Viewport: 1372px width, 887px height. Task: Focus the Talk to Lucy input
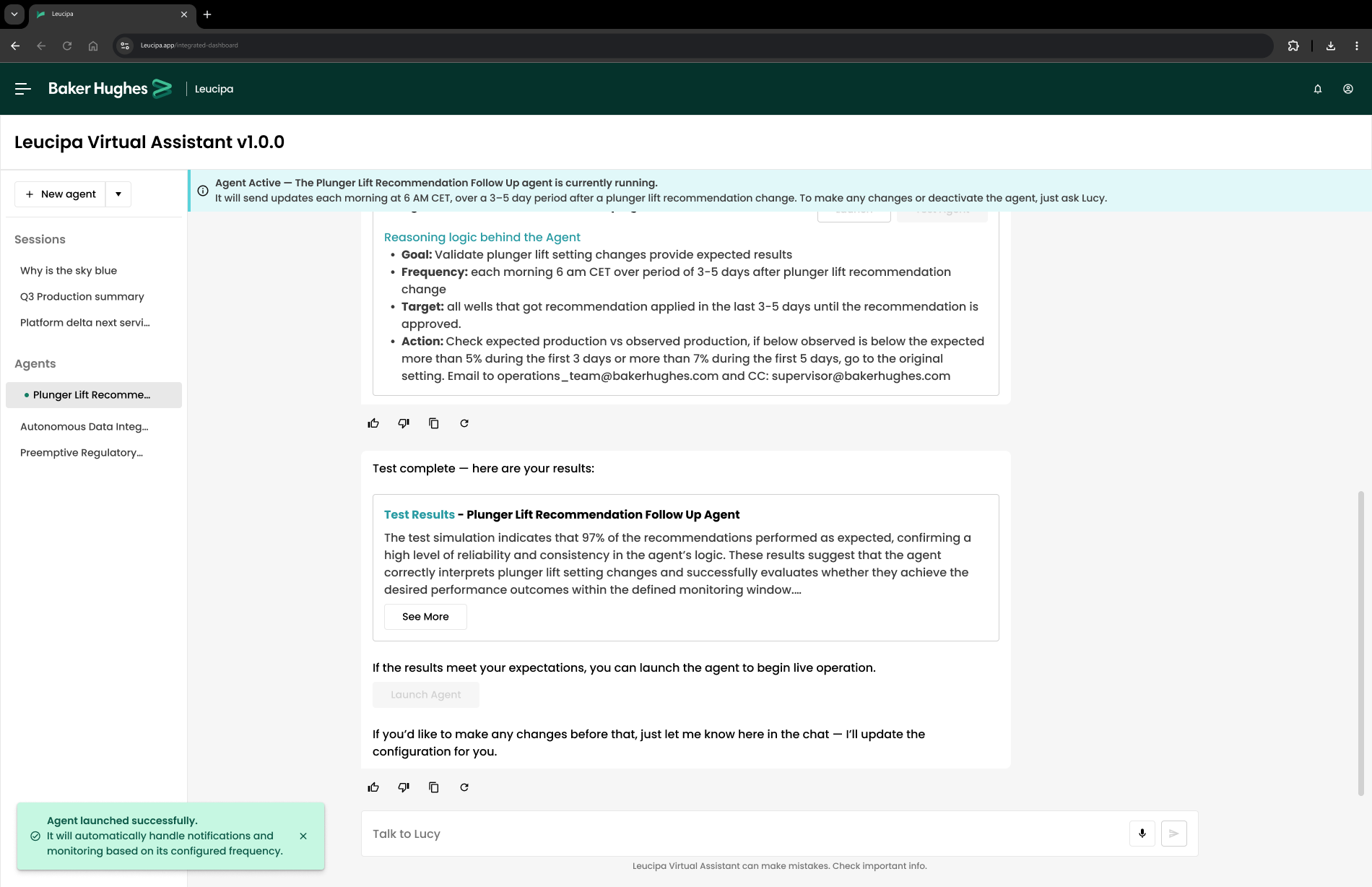(x=744, y=834)
